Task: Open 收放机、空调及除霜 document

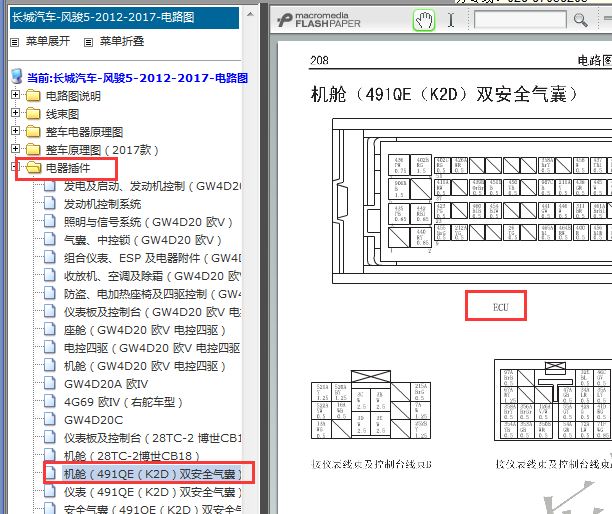Action: click(x=153, y=276)
